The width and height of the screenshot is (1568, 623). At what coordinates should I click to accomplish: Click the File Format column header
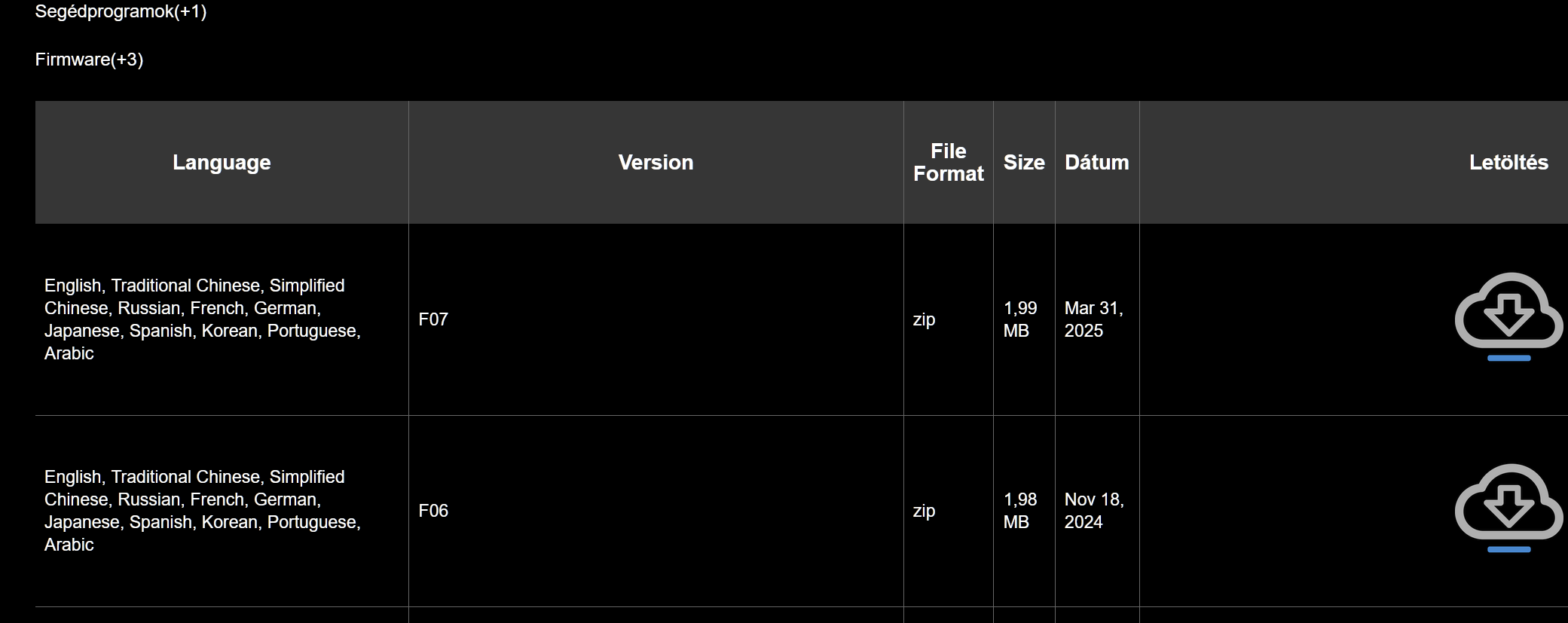949,163
